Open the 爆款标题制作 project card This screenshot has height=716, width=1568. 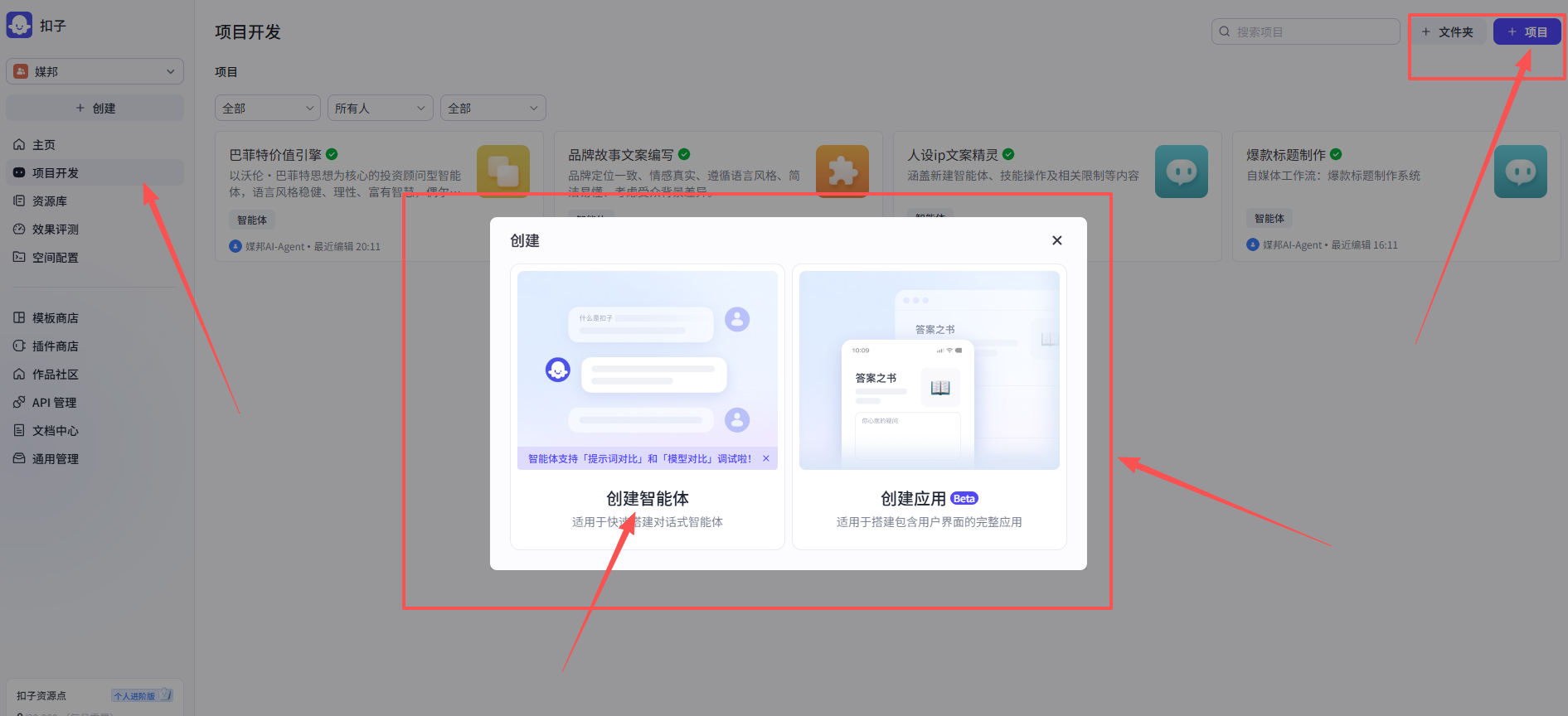[1396, 196]
